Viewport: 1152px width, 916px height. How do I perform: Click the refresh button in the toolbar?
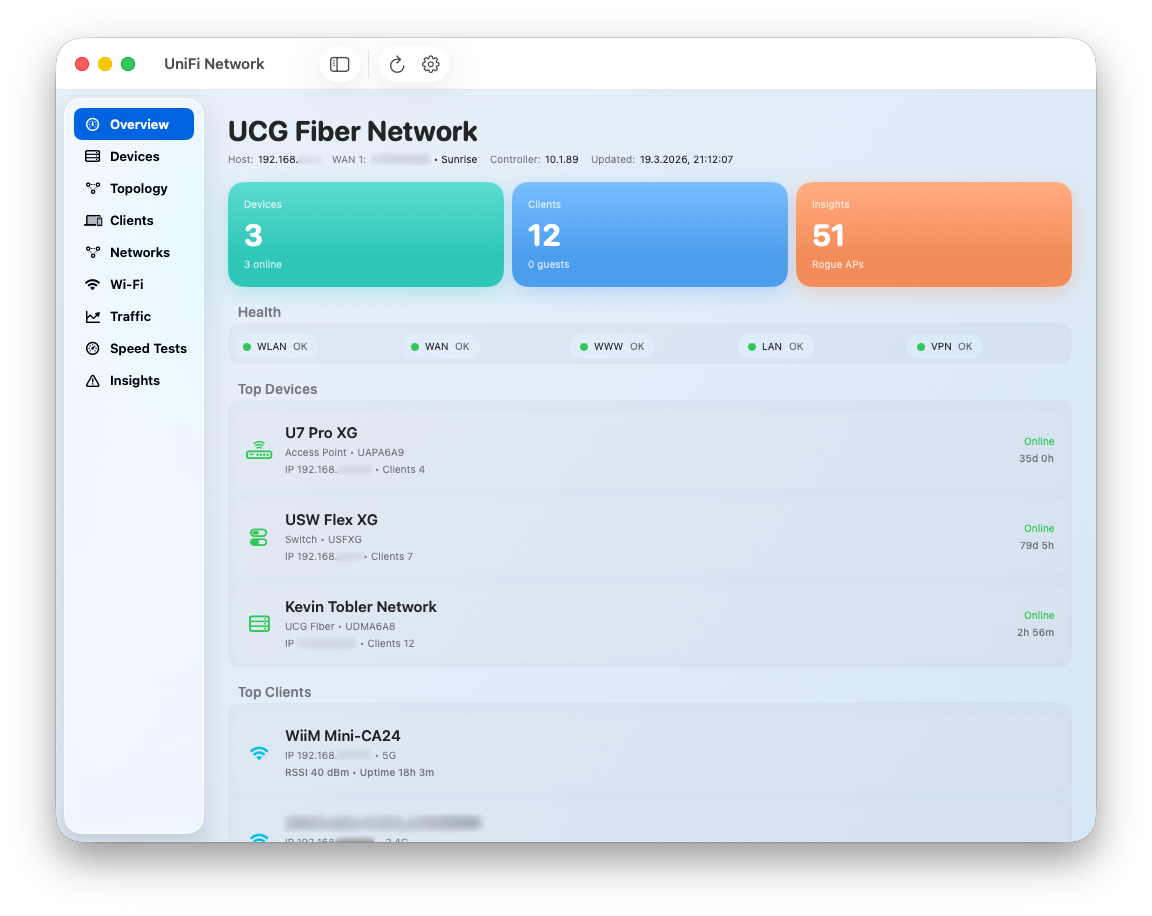point(397,63)
